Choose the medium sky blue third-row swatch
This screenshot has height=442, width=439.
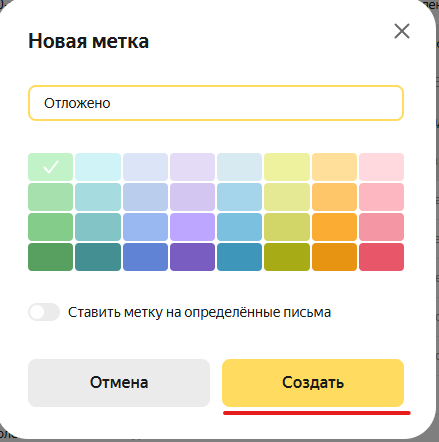point(239,227)
